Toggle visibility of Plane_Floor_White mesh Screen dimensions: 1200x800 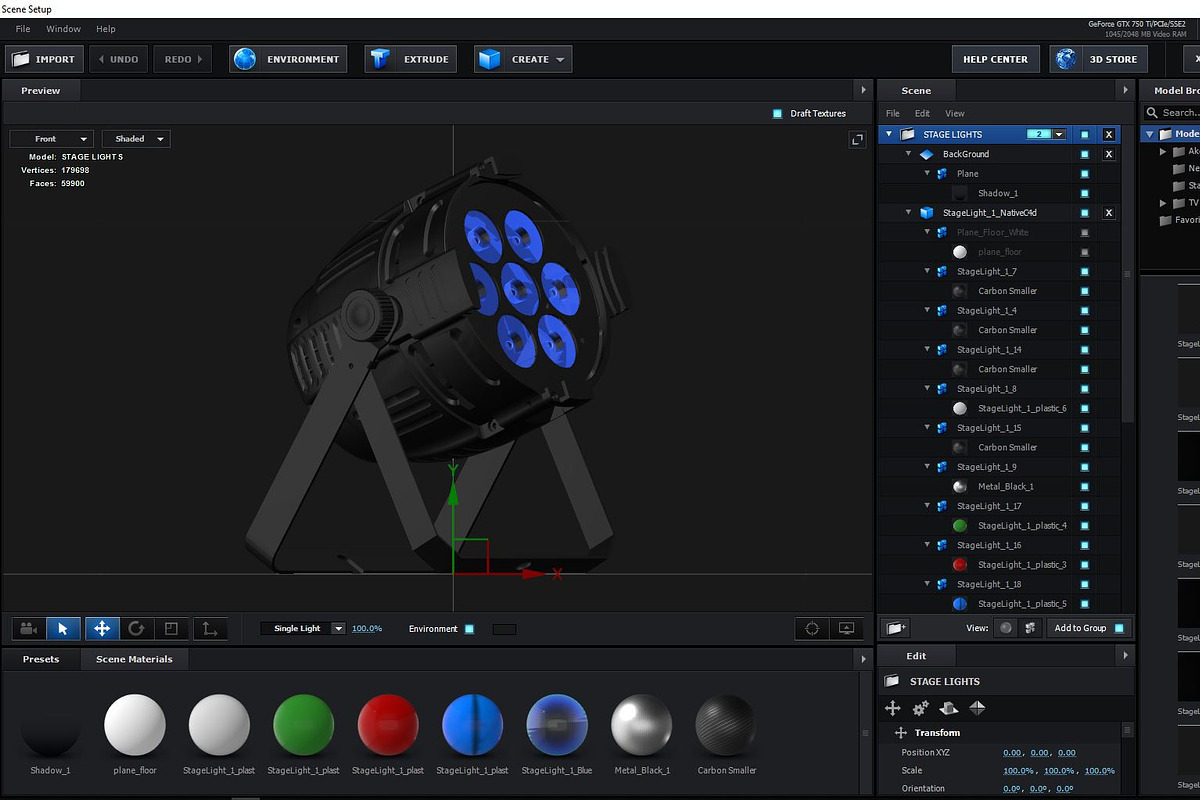click(1085, 232)
